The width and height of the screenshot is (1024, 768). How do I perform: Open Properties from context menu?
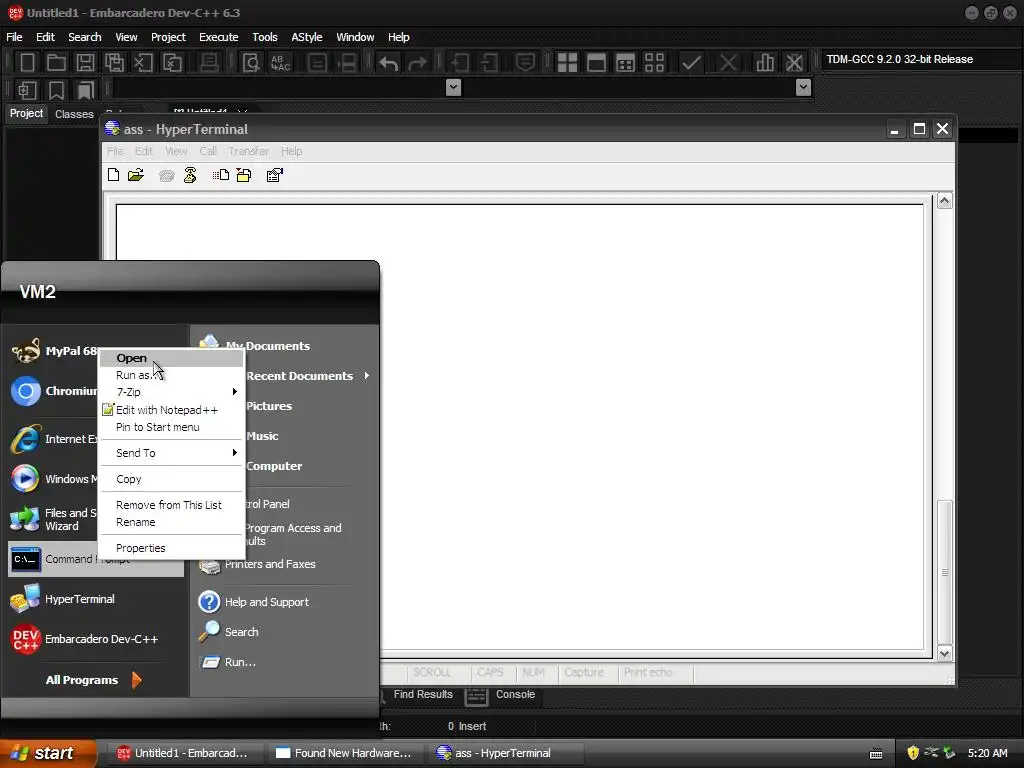(x=172, y=548)
